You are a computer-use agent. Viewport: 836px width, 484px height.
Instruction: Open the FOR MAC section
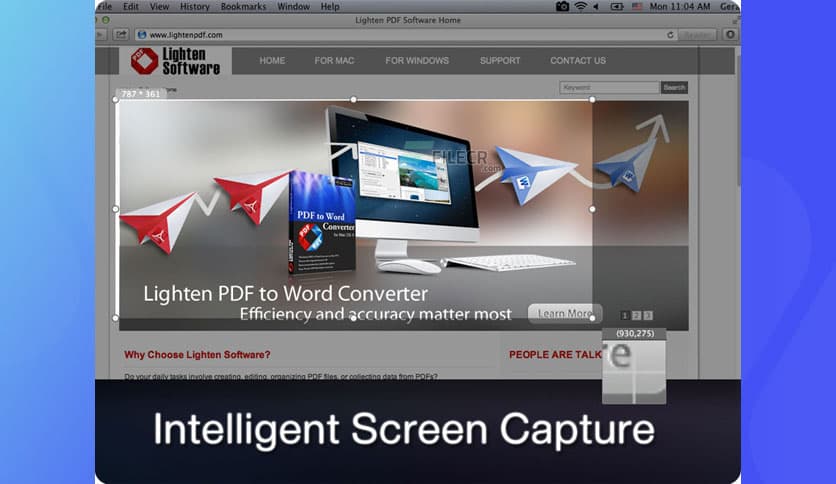pos(334,61)
